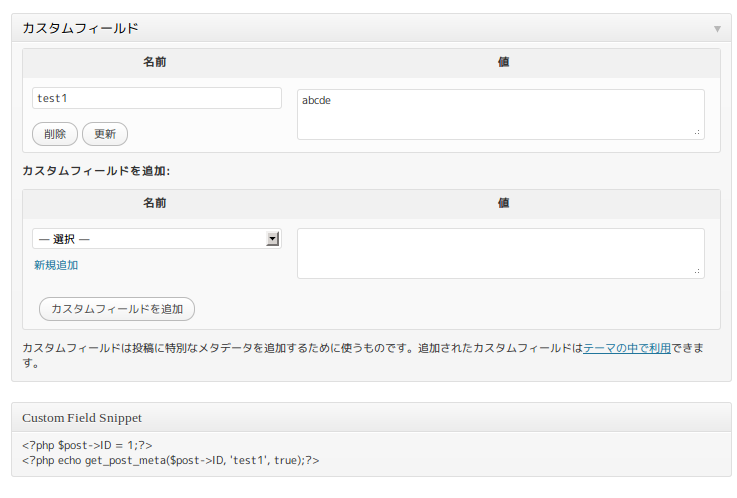
Task: Focus the name field containing test1
Action: pyautogui.click(x=157, y=98)
